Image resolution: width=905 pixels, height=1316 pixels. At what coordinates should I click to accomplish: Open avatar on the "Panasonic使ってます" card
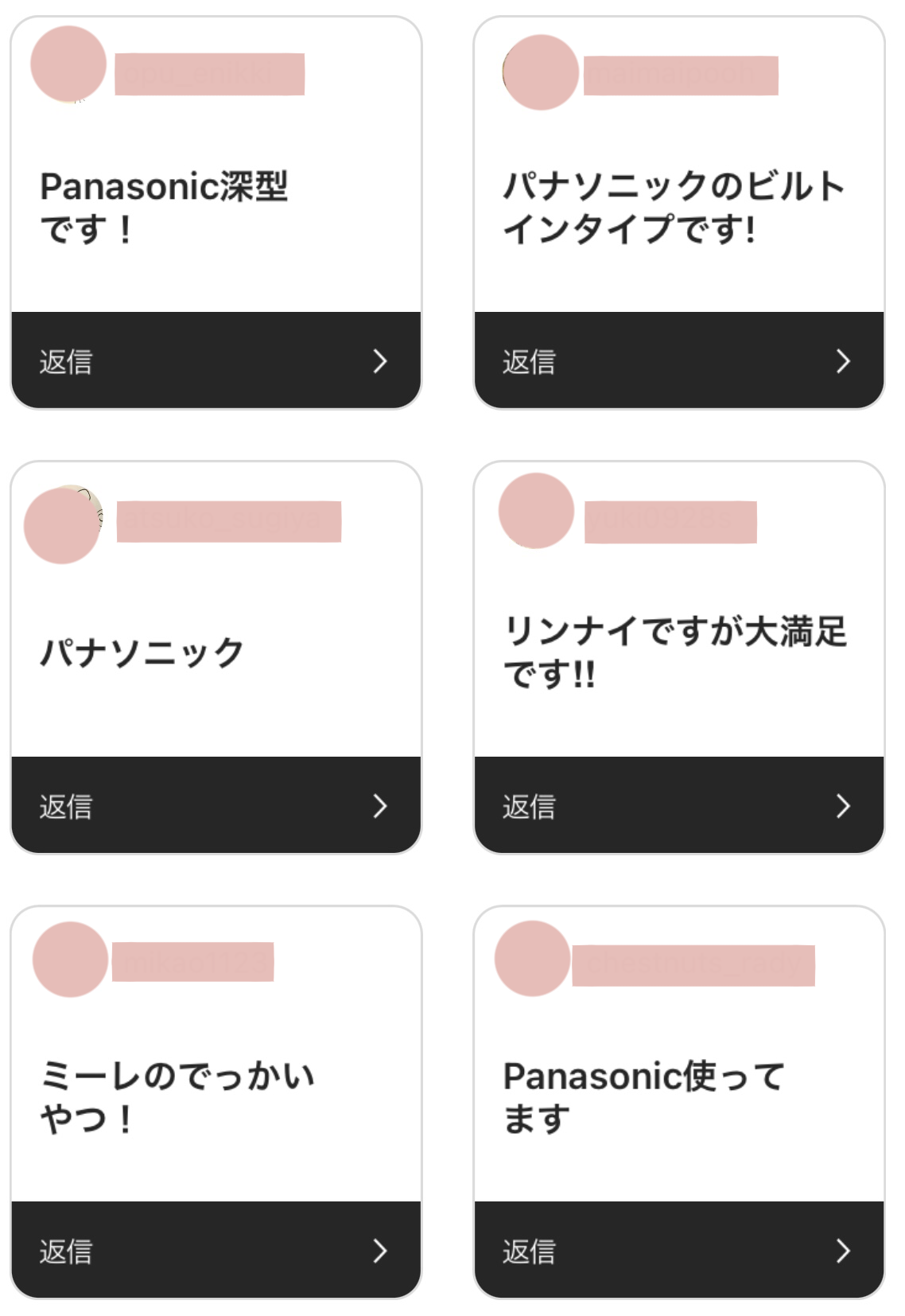point(532,959)
